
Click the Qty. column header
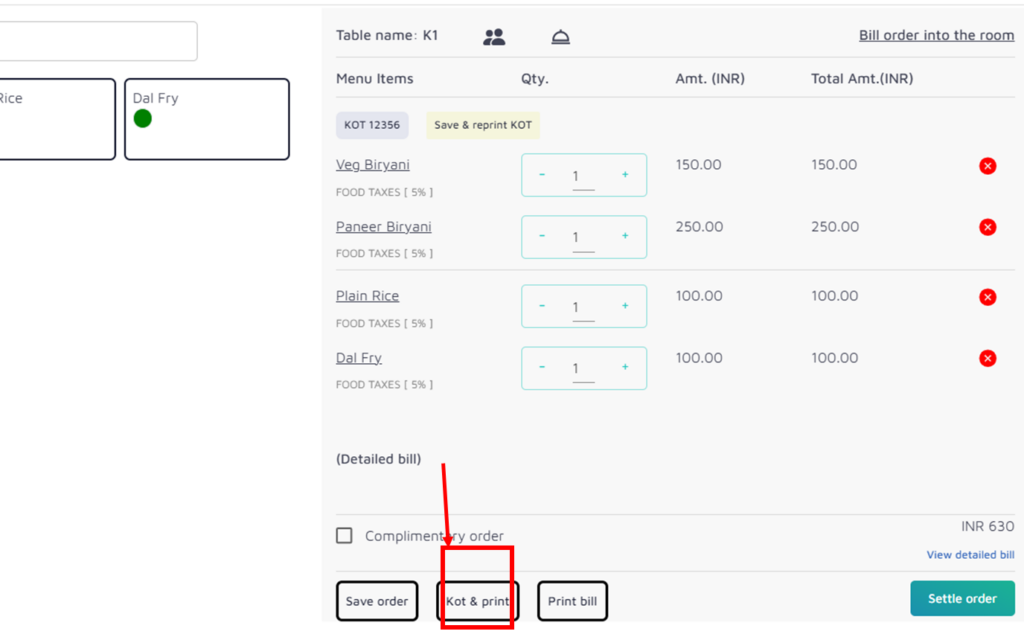pyautogui.click(x=535, y=79)
